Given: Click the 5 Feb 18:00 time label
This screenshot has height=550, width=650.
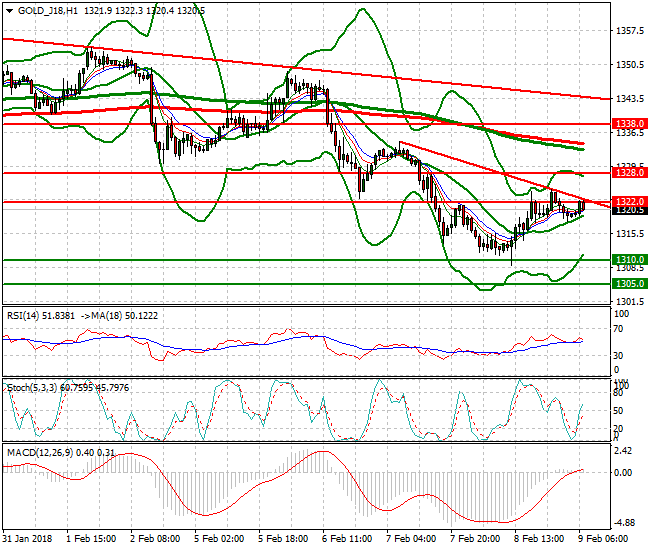Looking at the screenshot, I should point(283,539).
